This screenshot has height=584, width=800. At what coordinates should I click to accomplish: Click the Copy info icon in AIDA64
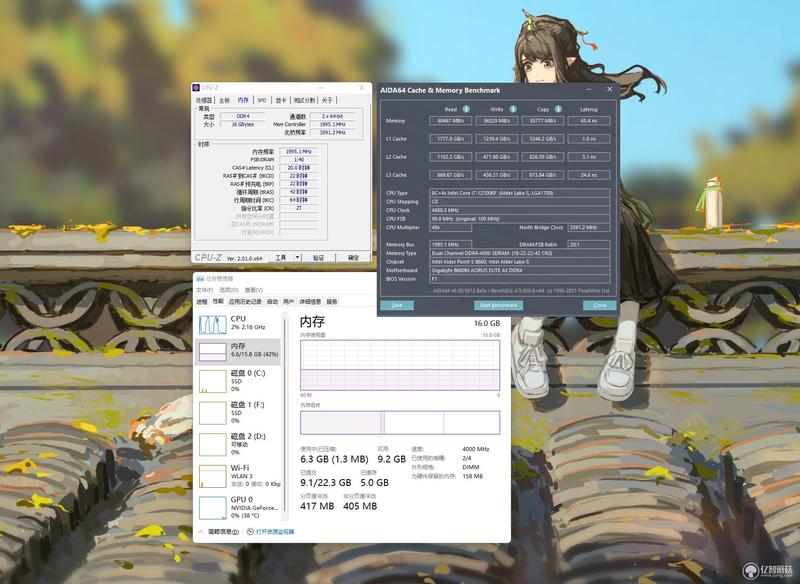pos(558,109)
